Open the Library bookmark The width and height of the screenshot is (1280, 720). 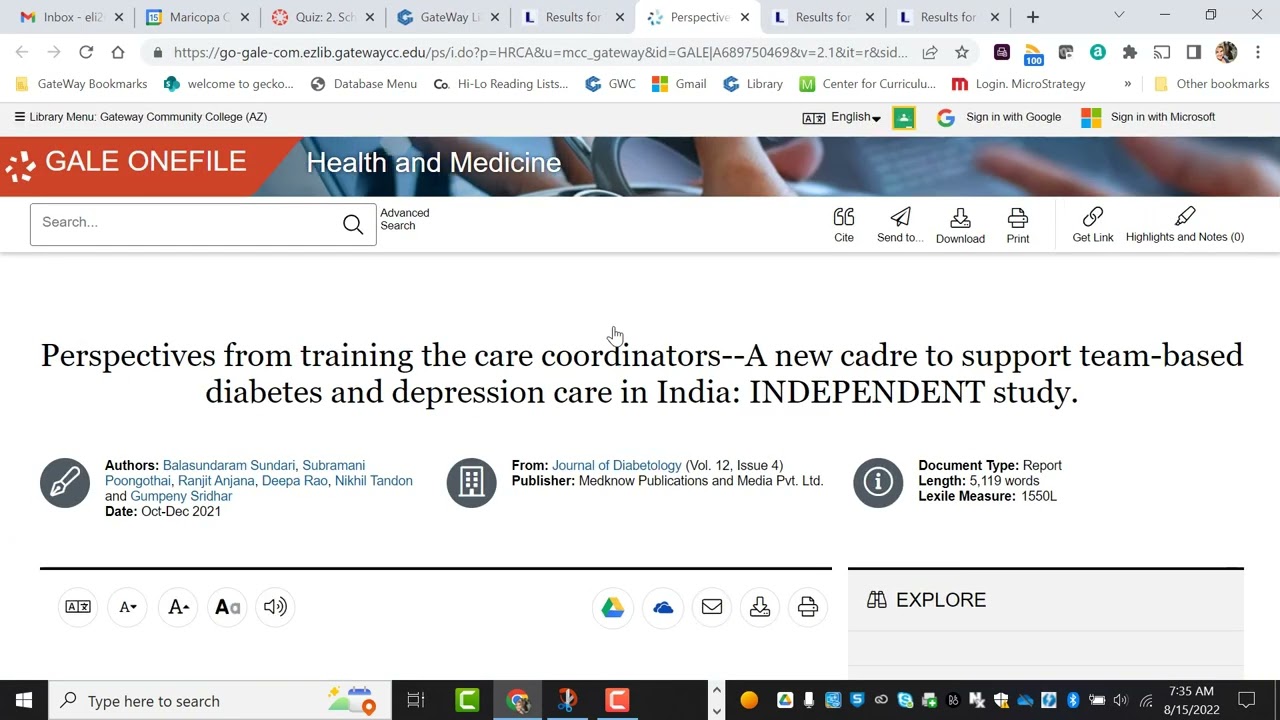point(753,84)
